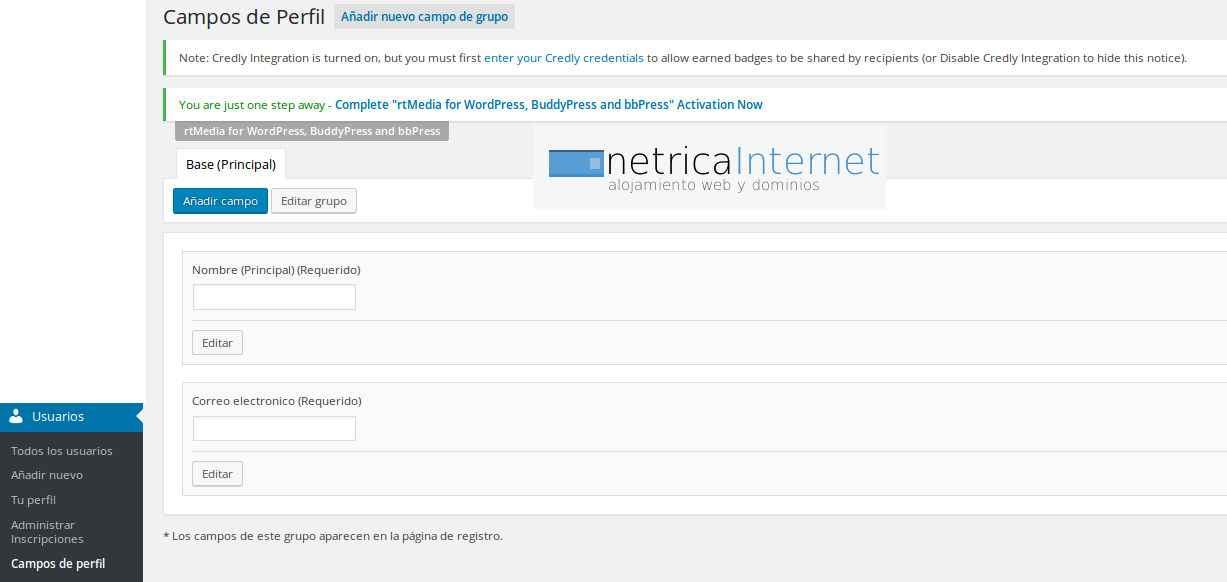Focus the Nombre (Principal) text input
Image resolution: width=1227 pixels, height=582 pixels.
coord(274,297)
